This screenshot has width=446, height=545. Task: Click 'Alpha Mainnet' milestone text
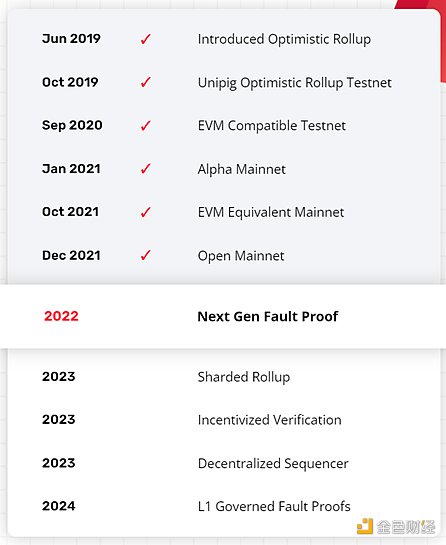(242, 170)
